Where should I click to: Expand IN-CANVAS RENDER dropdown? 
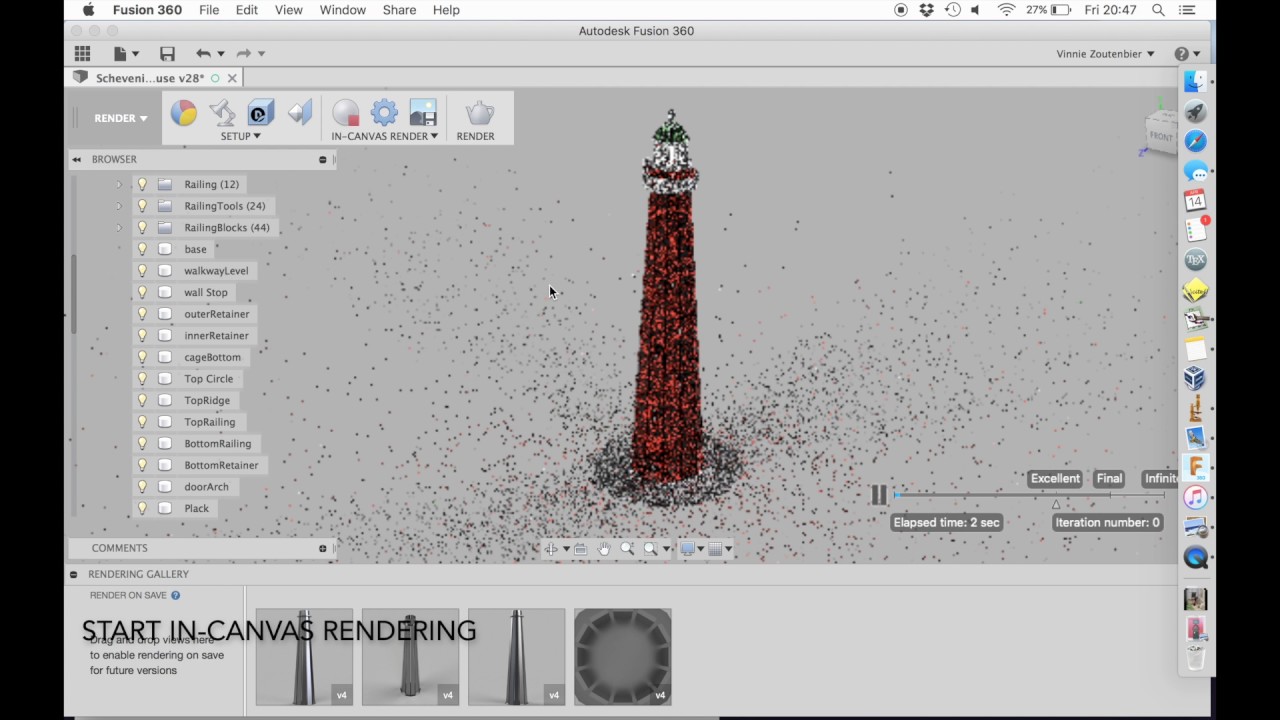[x=384, y=136]
